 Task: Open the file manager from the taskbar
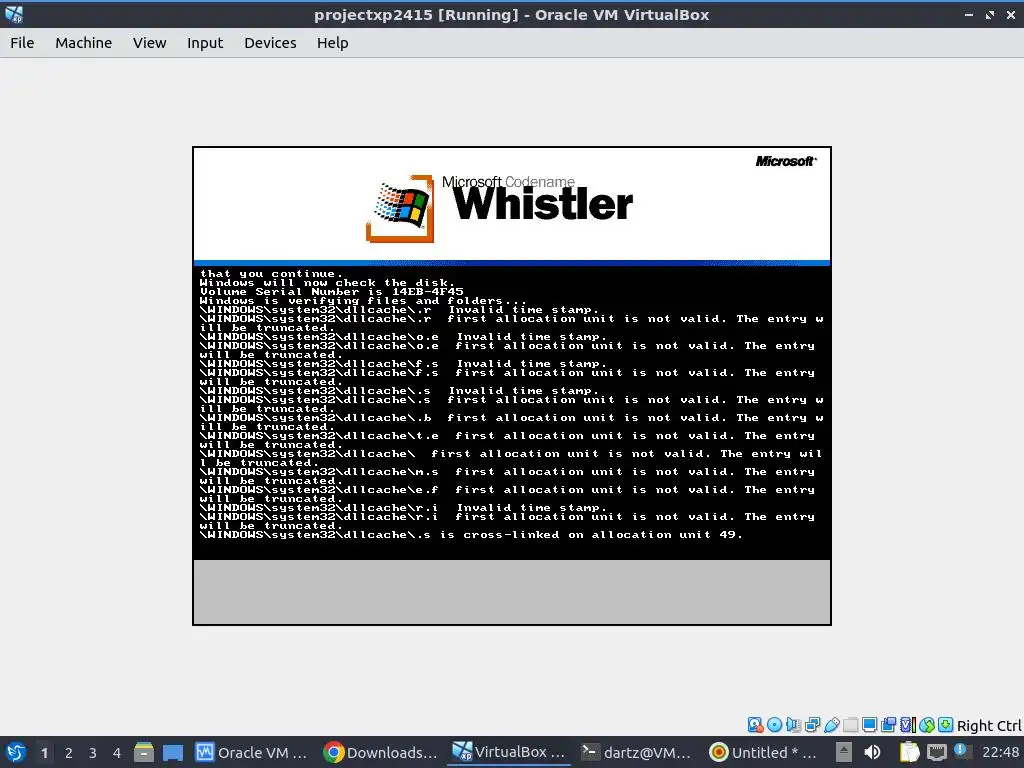pos(144,752)
